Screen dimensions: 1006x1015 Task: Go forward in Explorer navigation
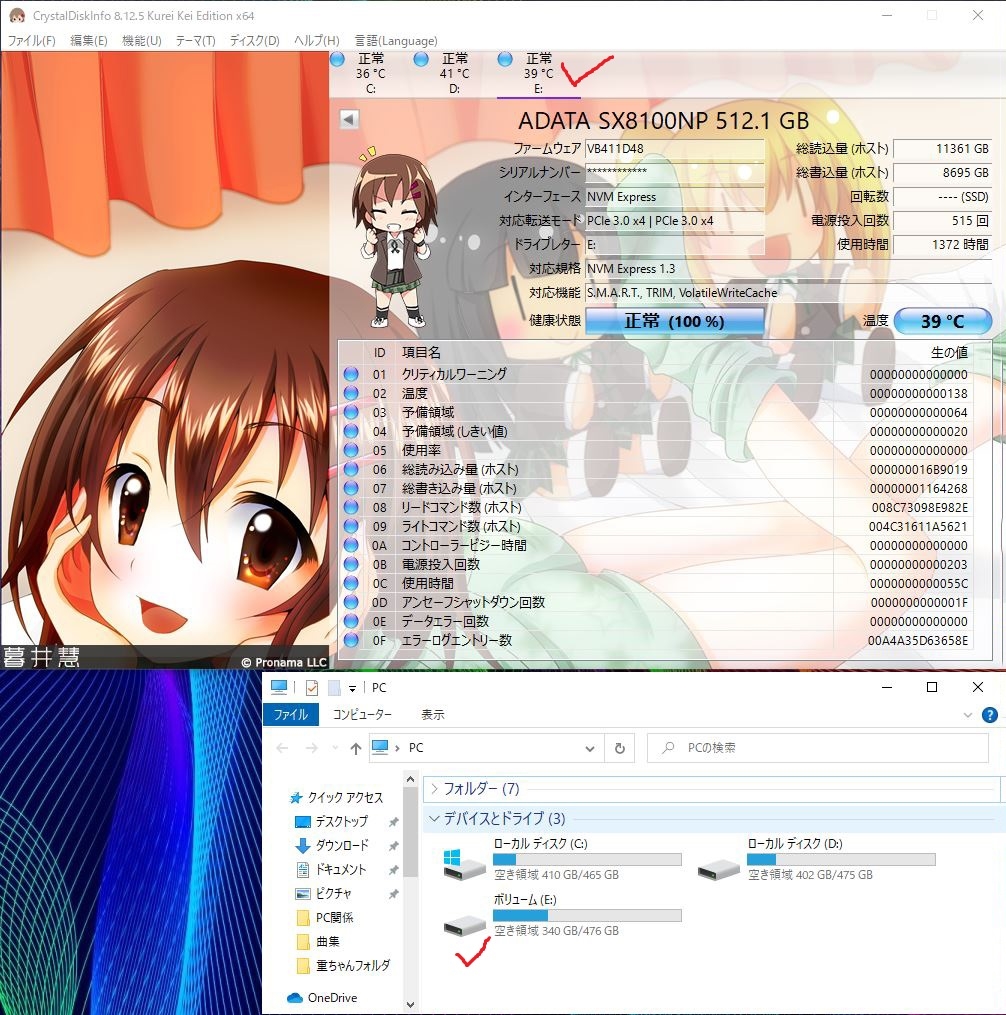coord(311,748)
